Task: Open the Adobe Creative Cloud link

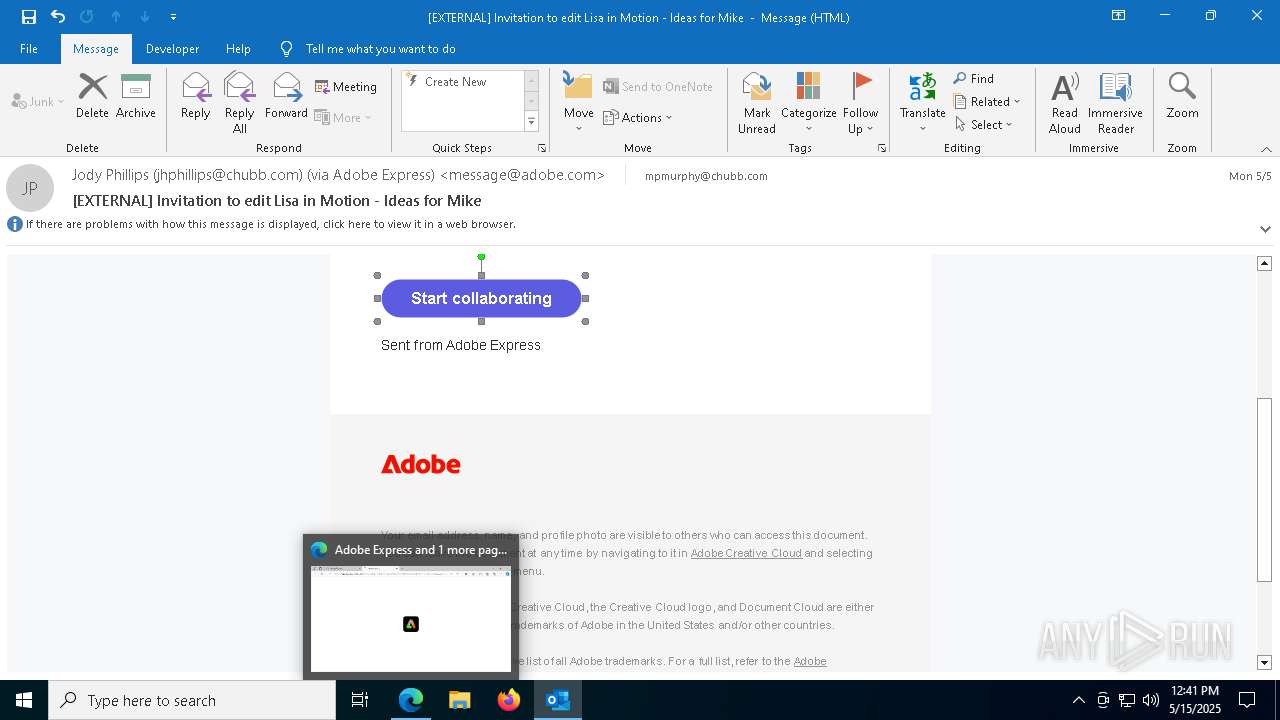Action: pyautogui.click(x=746, y=553)
